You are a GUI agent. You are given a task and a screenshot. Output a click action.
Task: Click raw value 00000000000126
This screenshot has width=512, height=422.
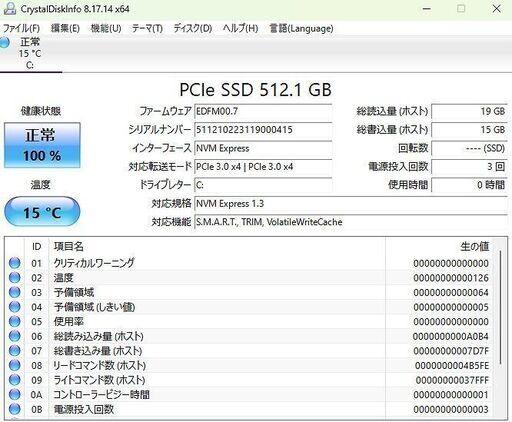click(x=451, y=278)
